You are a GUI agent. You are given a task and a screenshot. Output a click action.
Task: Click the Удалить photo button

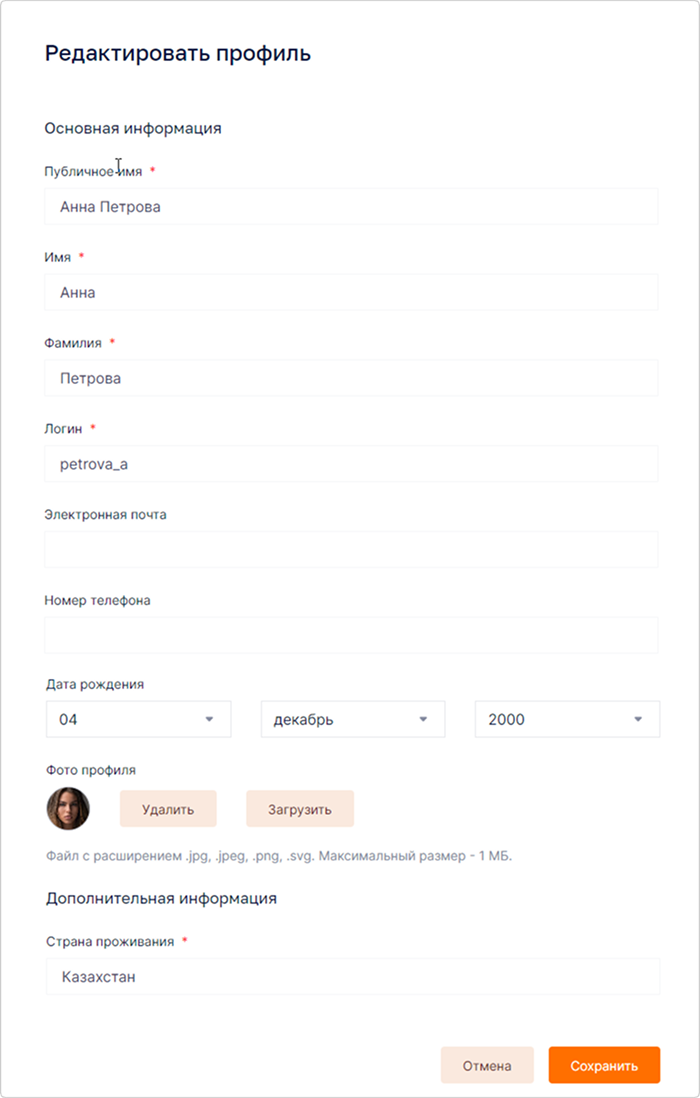coord(168,809)
